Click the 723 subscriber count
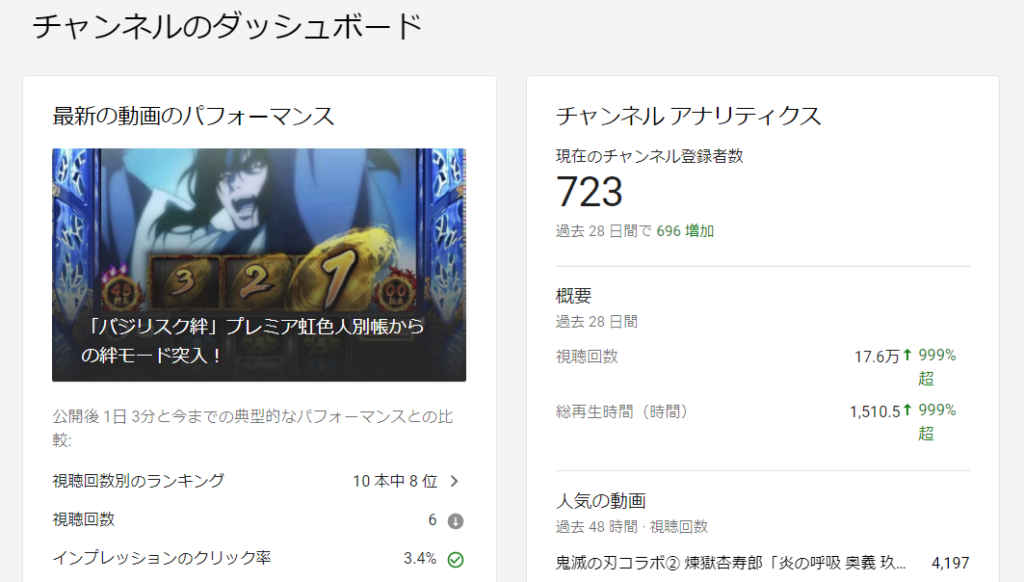The height and width of the screenshot is (582, 1024). coord(589,192)
